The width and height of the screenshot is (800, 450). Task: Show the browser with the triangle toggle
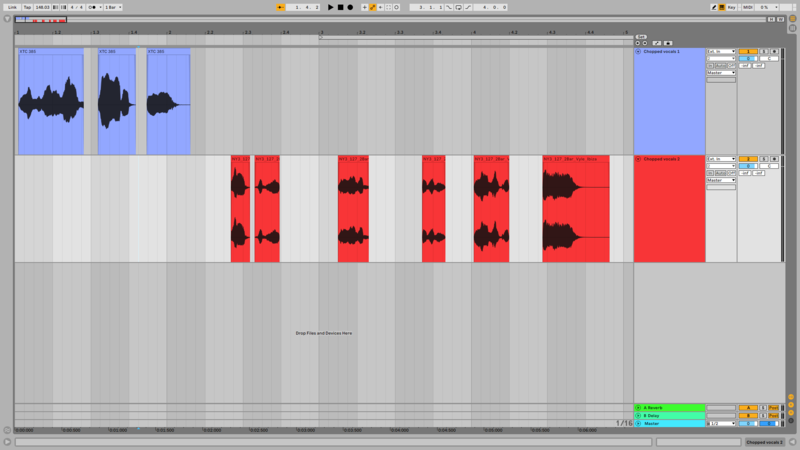coord(7,19)
